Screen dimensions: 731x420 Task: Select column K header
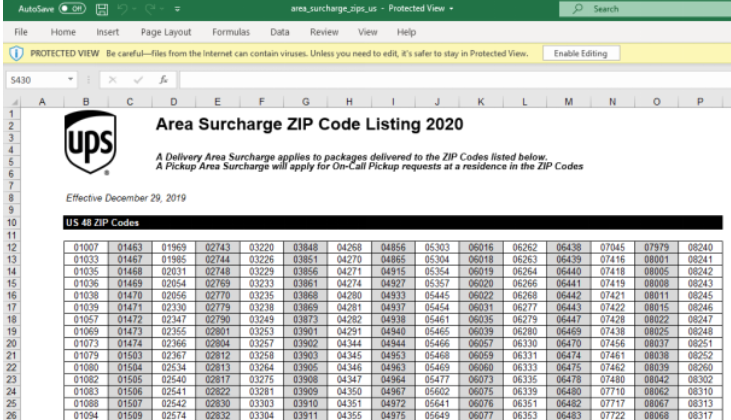coord(481,102)
